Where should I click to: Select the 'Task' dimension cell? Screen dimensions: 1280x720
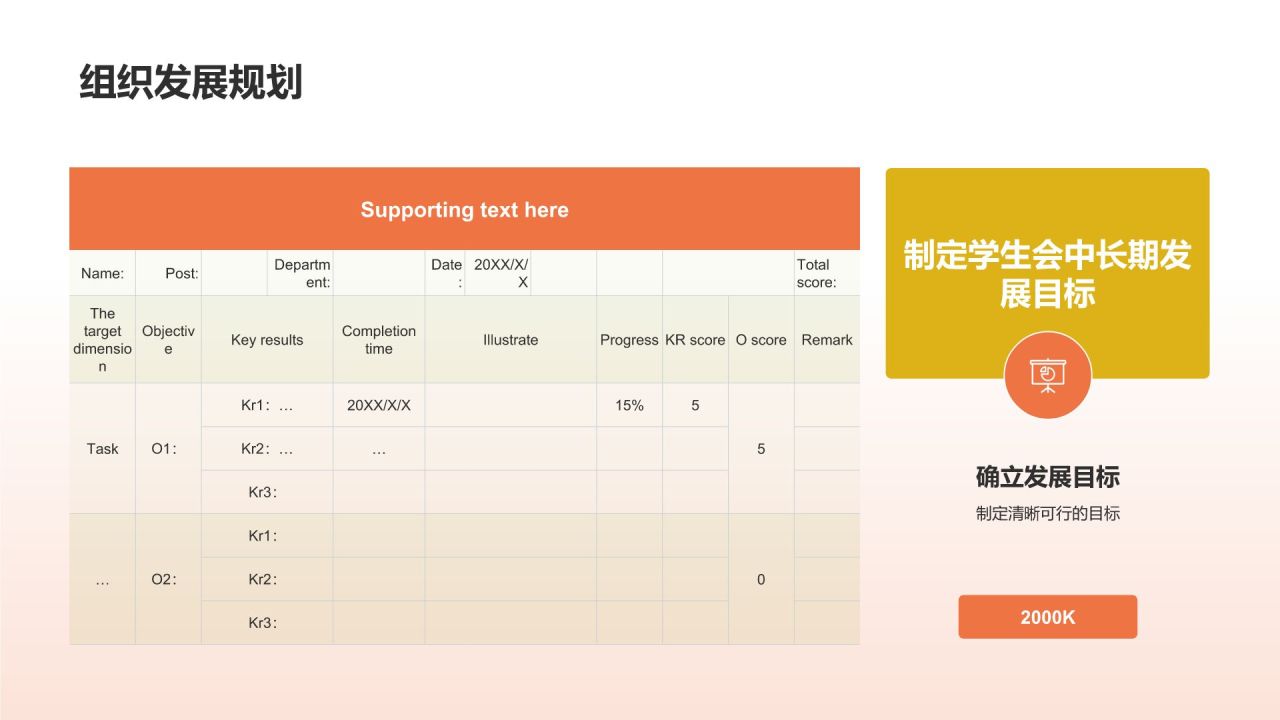102,449
